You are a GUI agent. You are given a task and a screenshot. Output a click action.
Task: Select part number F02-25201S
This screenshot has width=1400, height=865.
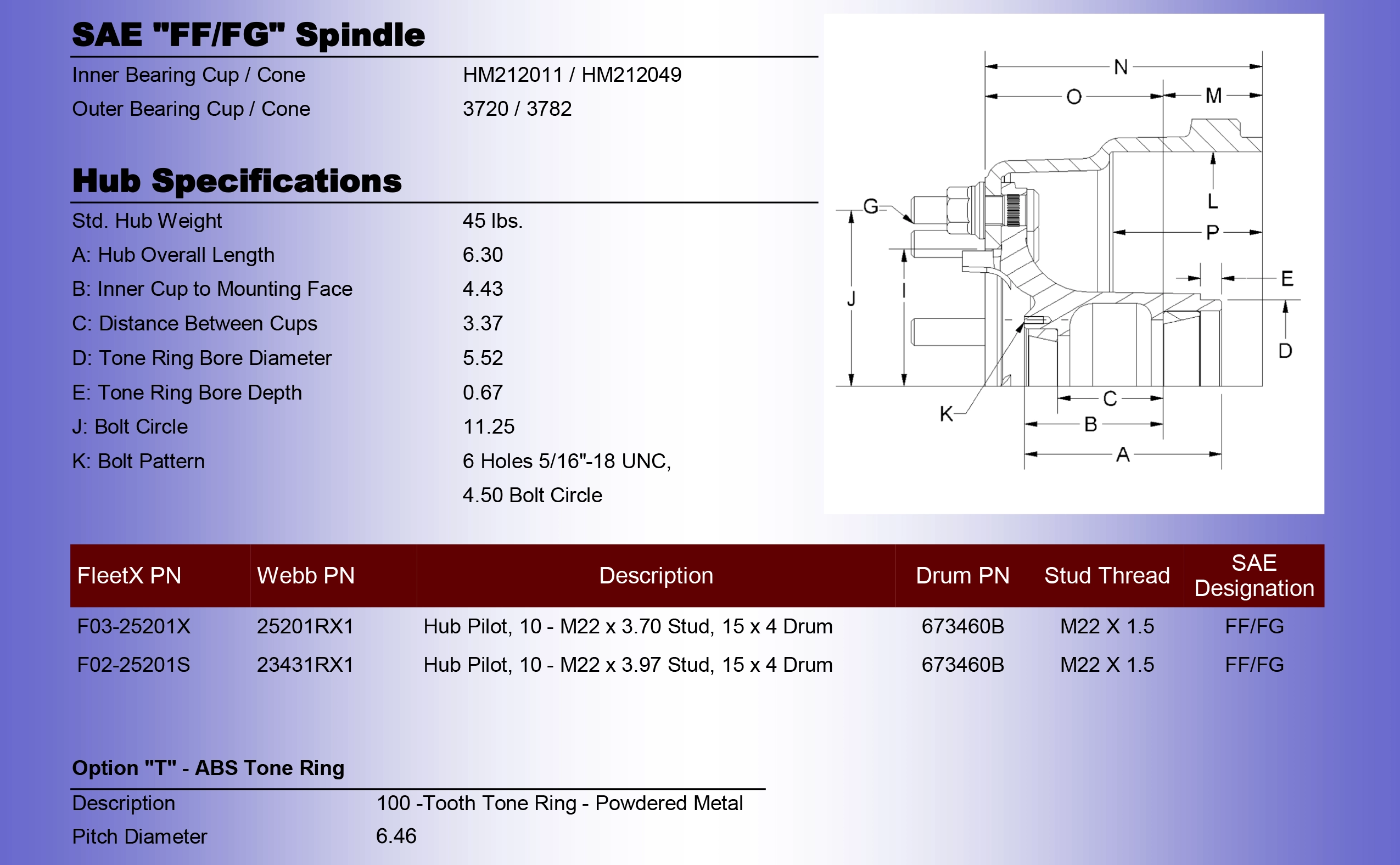133,665
